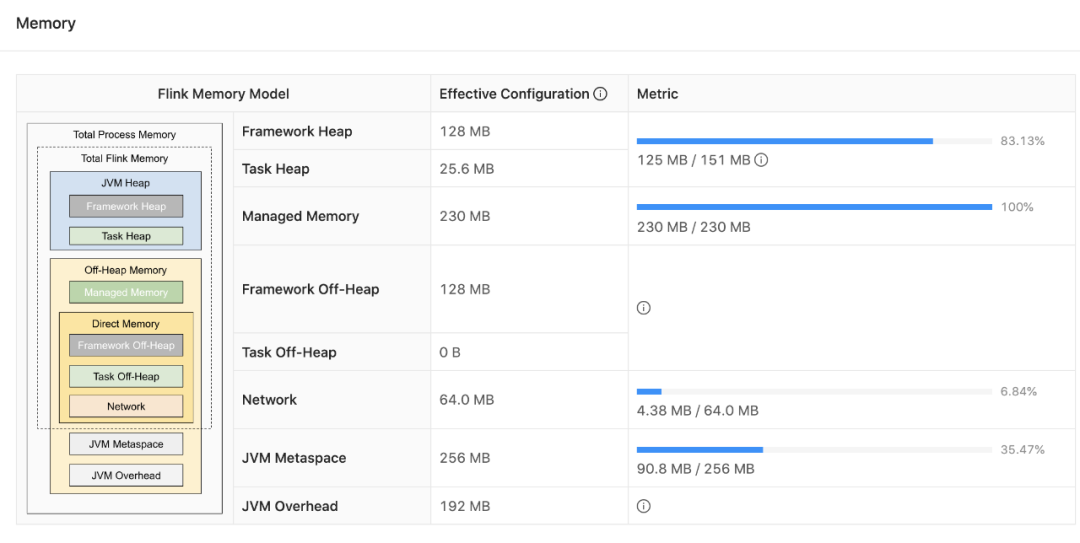Click the JVM Metaspace box in diagram
1080x543 pixels.
coord(126,444)
